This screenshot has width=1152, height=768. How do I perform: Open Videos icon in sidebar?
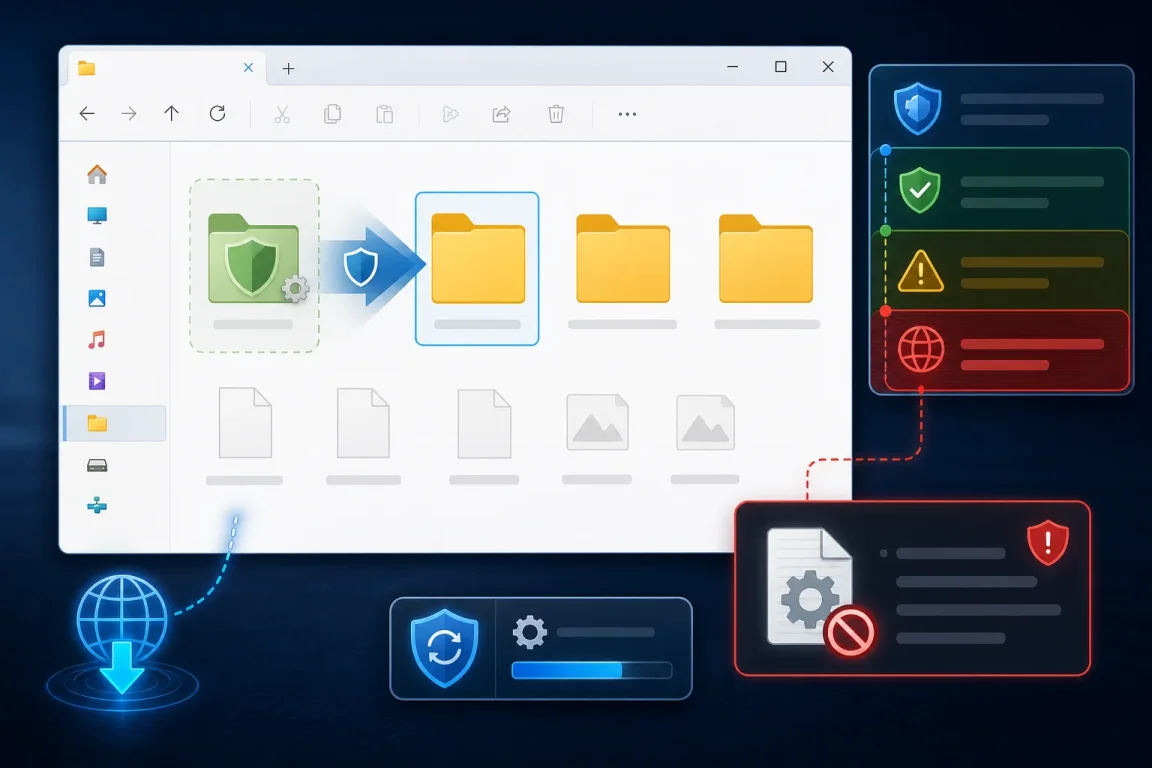point(97,381)
